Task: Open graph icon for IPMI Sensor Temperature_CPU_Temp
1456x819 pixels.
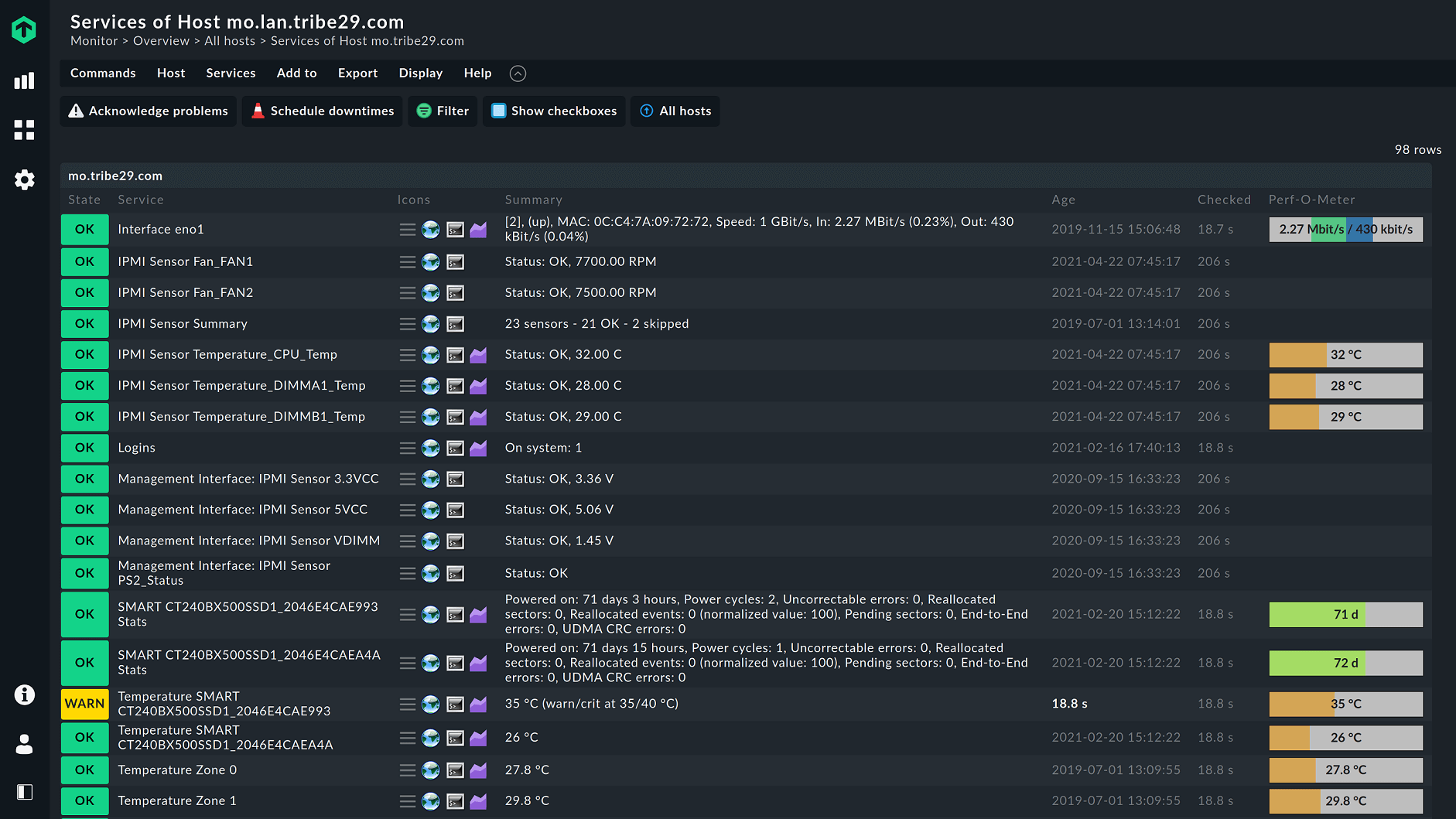Action: [x=479, y=355]
